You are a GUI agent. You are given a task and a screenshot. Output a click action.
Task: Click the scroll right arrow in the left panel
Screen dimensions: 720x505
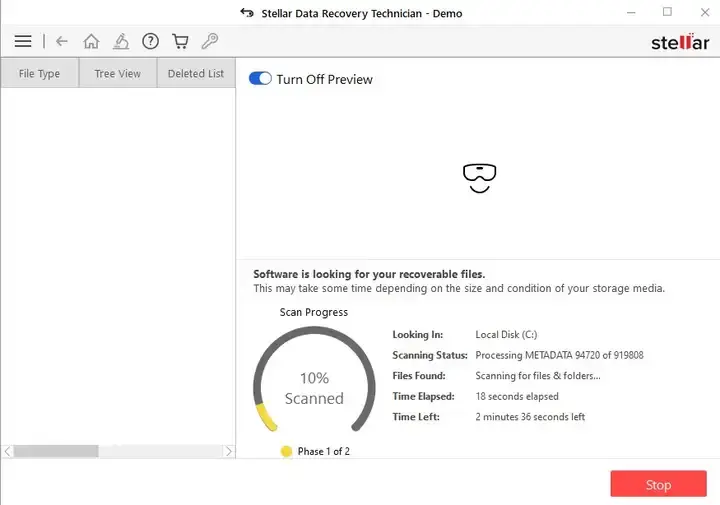pos(229,451)
